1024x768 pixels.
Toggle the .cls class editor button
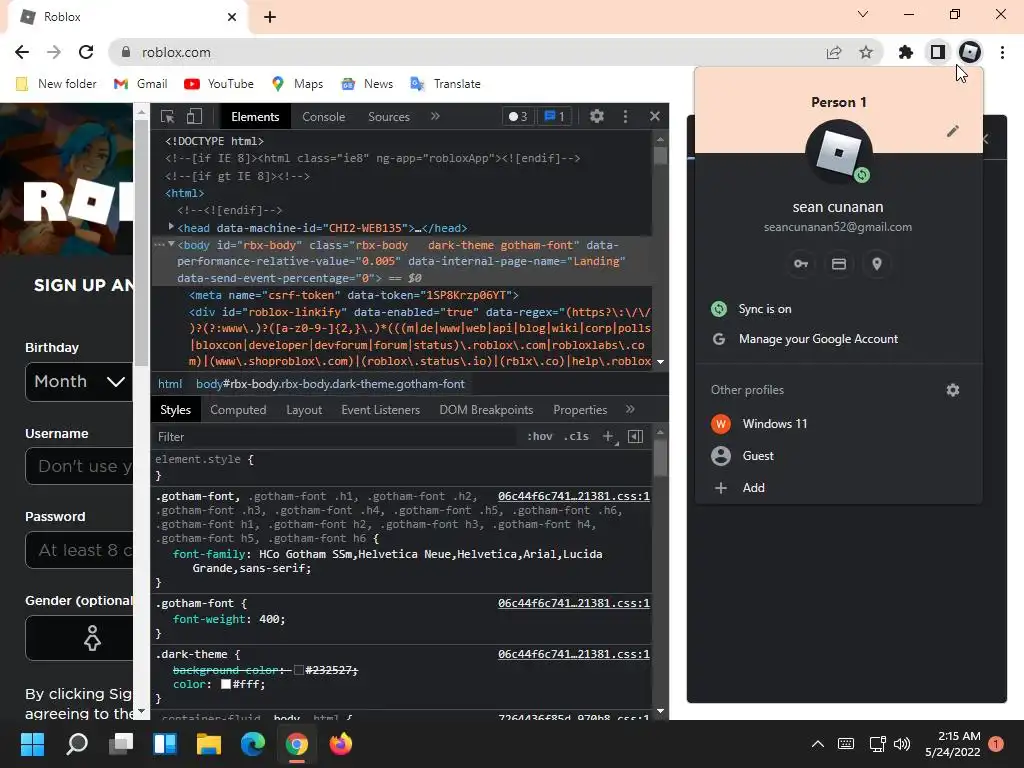point(576,436)
